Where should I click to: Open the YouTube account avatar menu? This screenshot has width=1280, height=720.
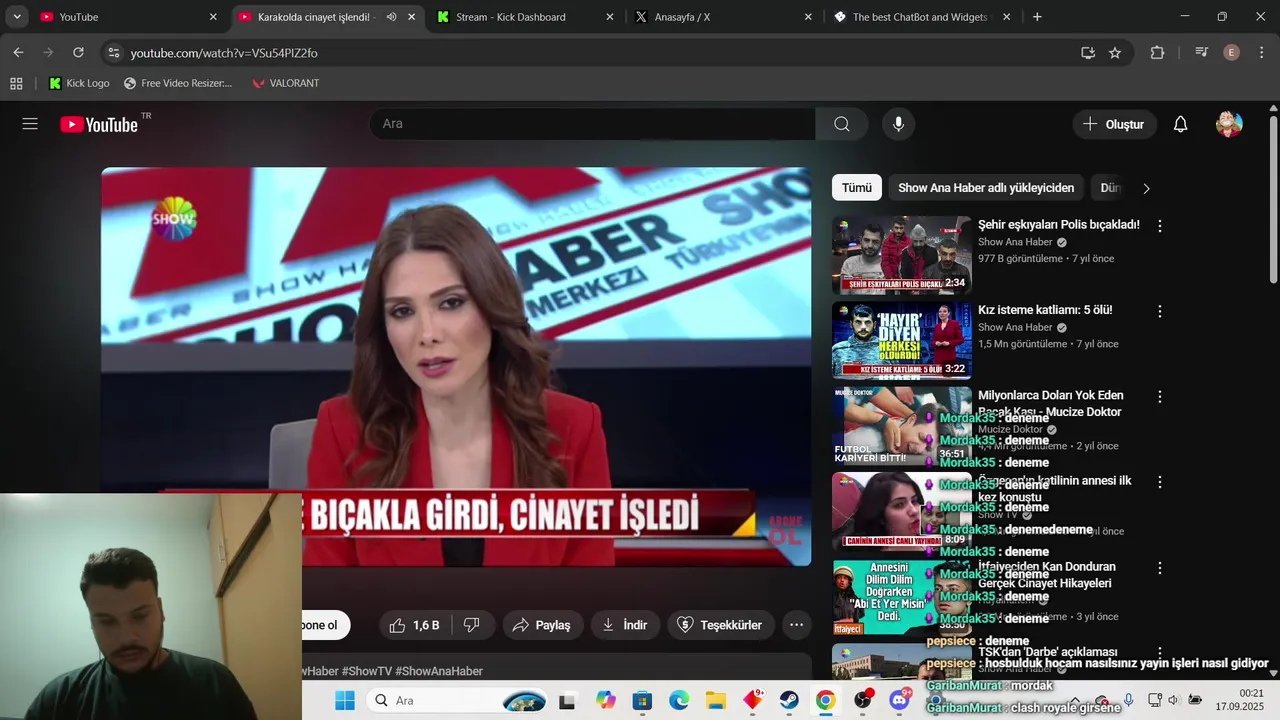point(1229,124)
